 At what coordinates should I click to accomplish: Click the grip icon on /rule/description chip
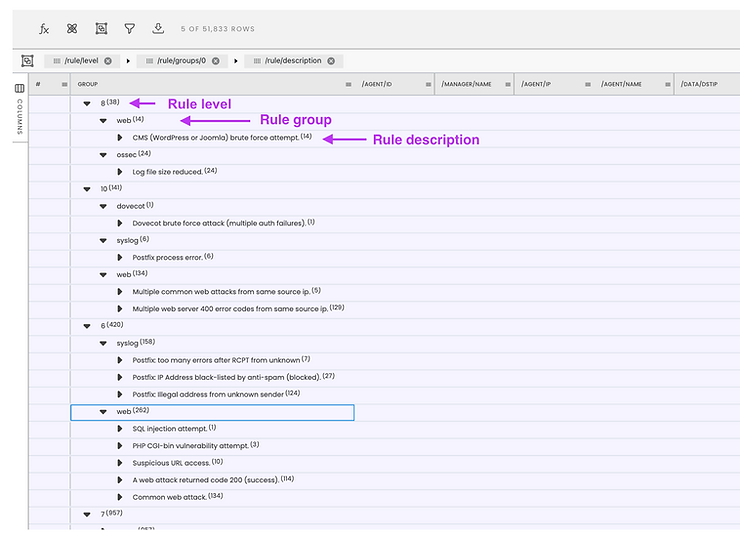257,61
